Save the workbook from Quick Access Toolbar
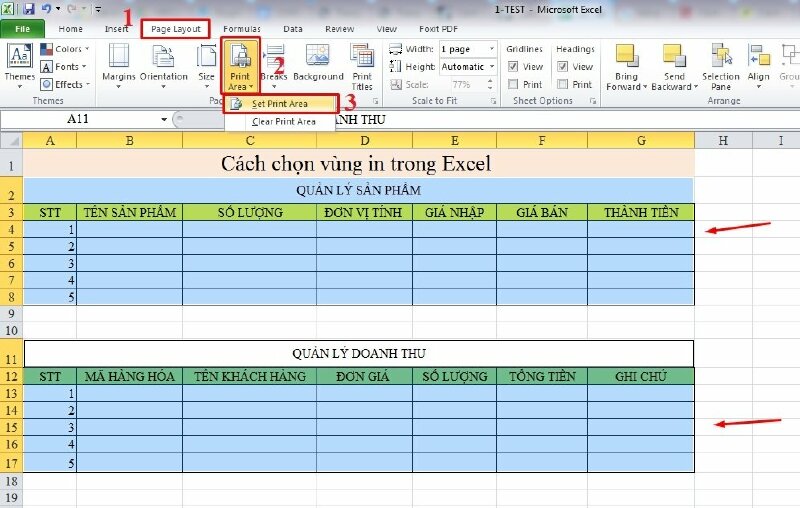800x508 pixels. click(x=29, y=9)
